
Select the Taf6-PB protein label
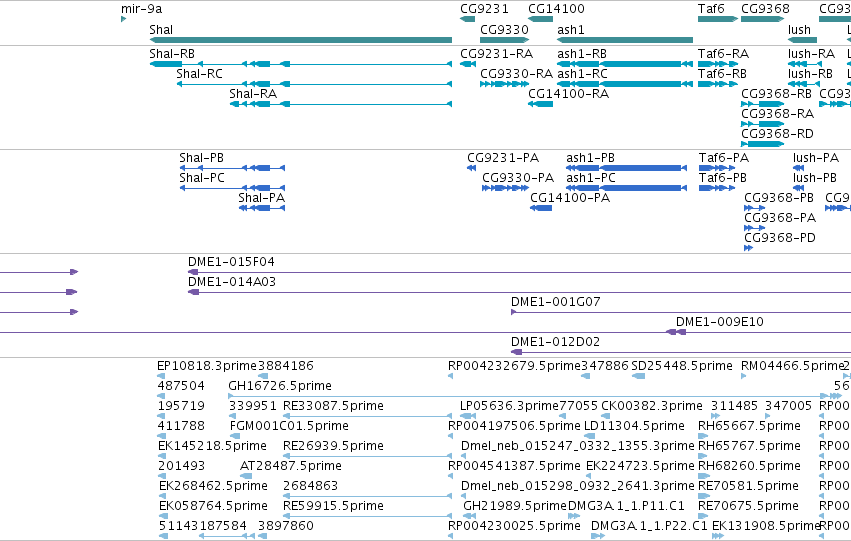pyautogui.click(x=723, y=178)
